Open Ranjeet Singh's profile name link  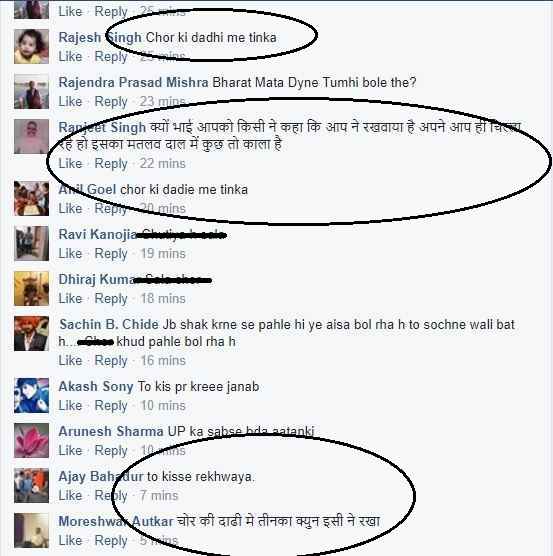click(102, 128)
